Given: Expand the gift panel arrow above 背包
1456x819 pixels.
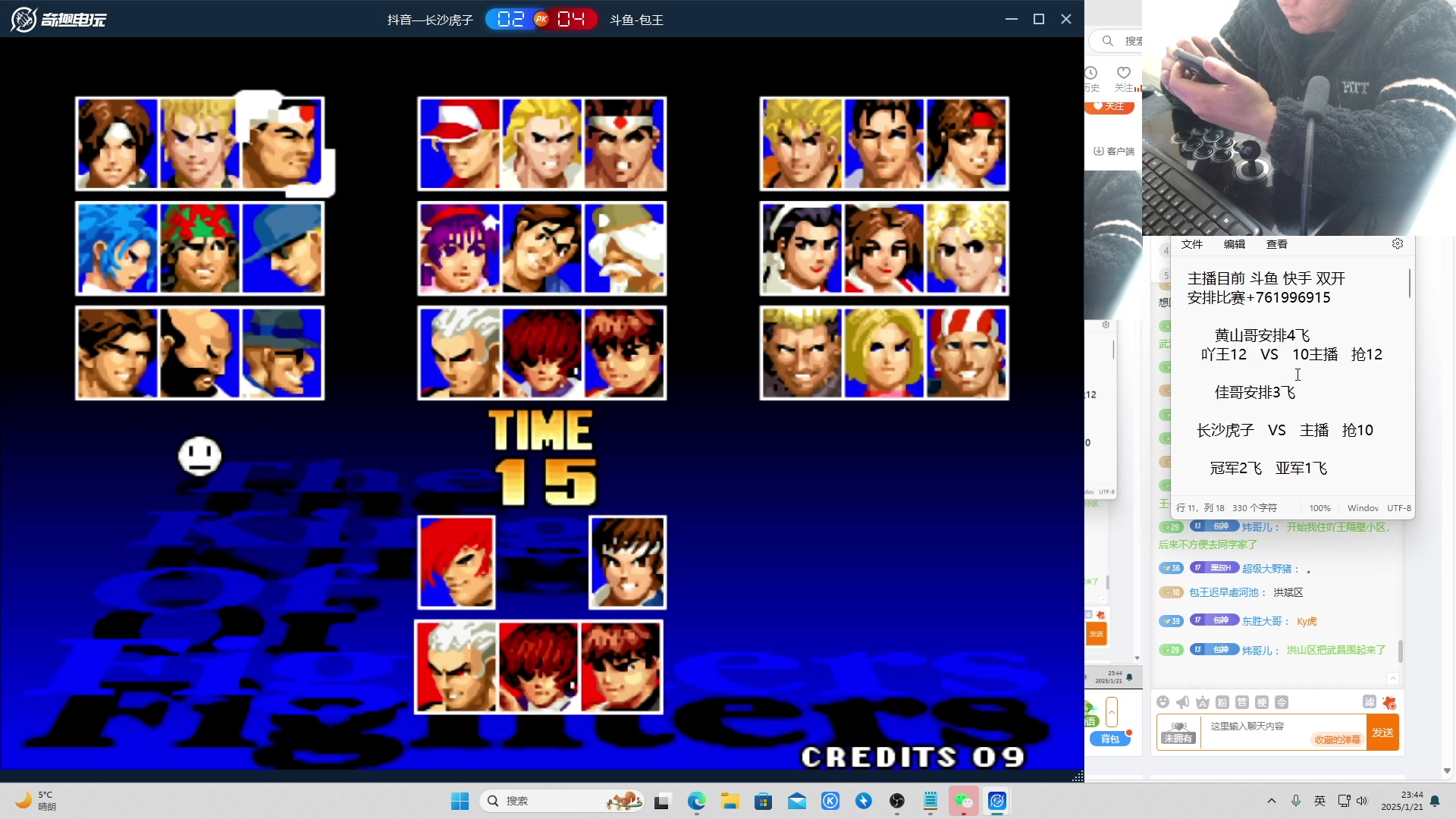Looking at the screenshot, I should [1112, 713].
